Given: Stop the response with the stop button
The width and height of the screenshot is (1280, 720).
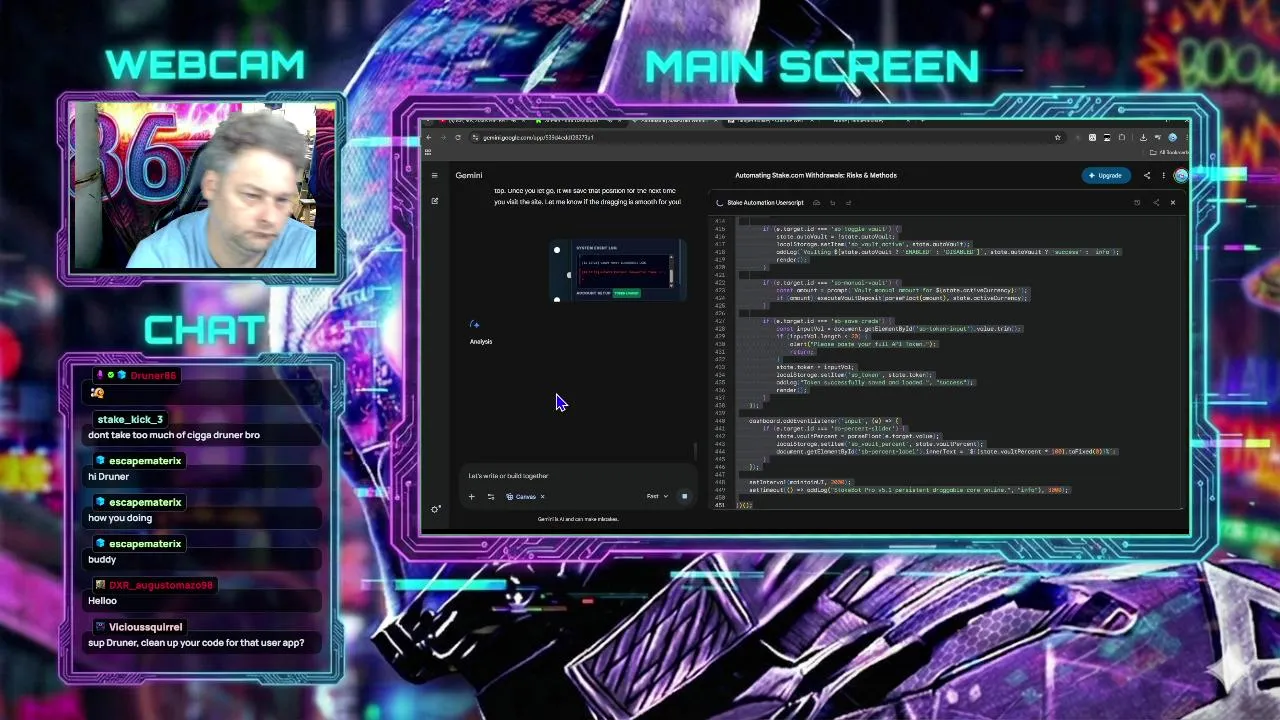Looking at the screenshot, I should pyautogui.click(x=684, y=496).
